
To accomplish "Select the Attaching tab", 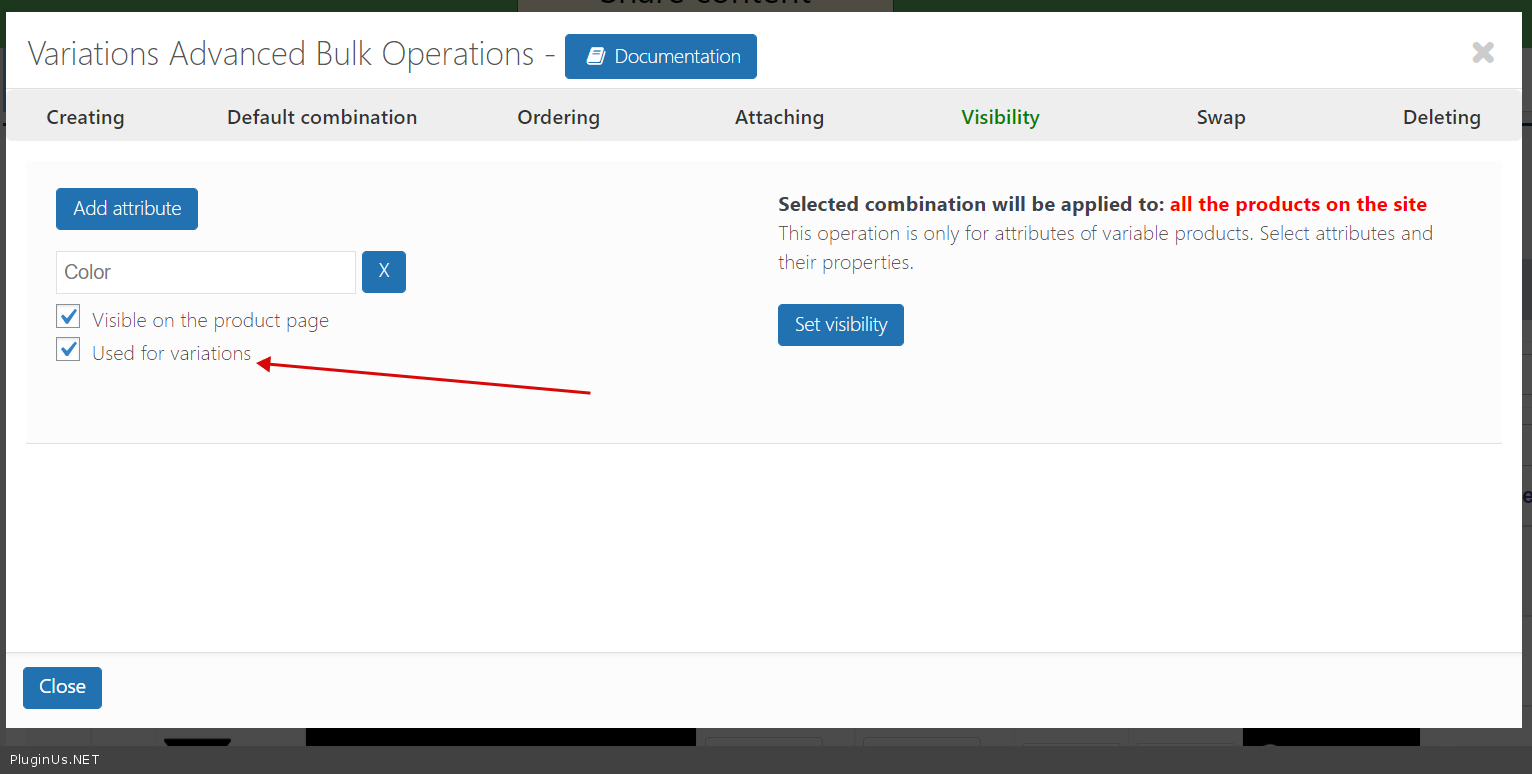I will tap(779, 117).
